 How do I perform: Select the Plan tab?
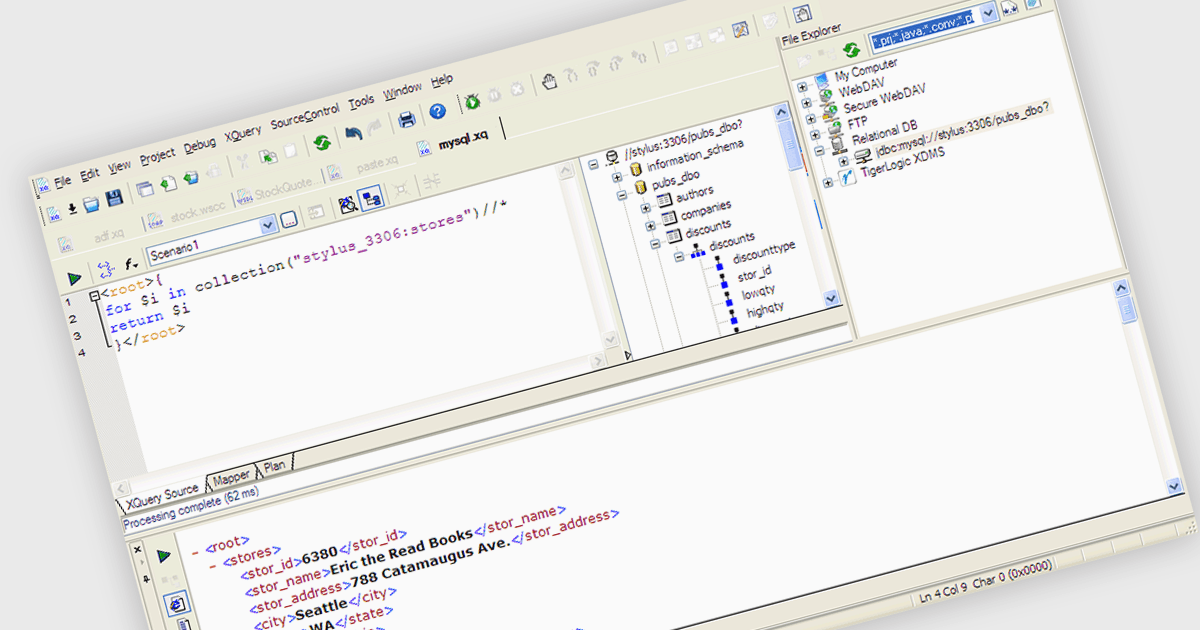[273, 466]
